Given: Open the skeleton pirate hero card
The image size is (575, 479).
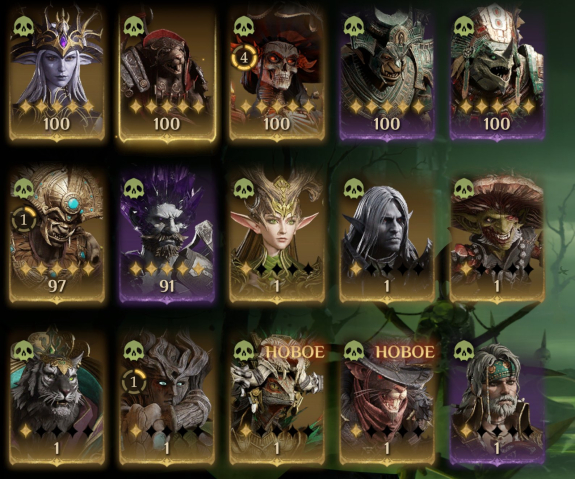Looking at the screenshot, I should tap(276, 73).
